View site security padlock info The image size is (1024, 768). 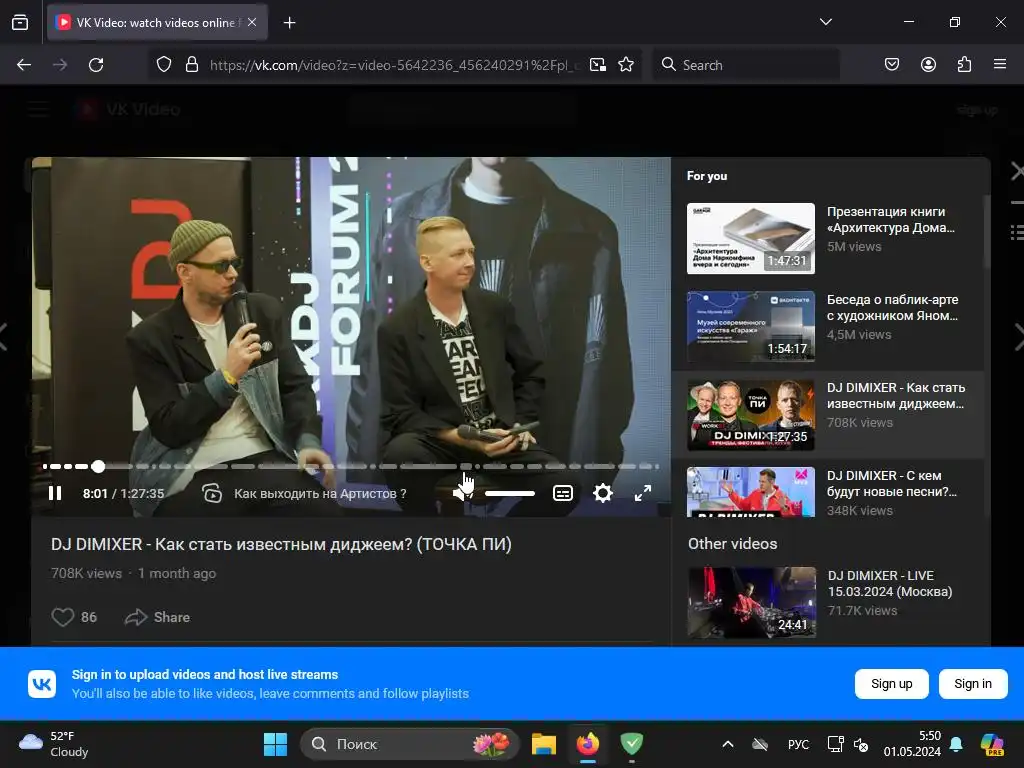pyautogui.click(x=192, y=65)
